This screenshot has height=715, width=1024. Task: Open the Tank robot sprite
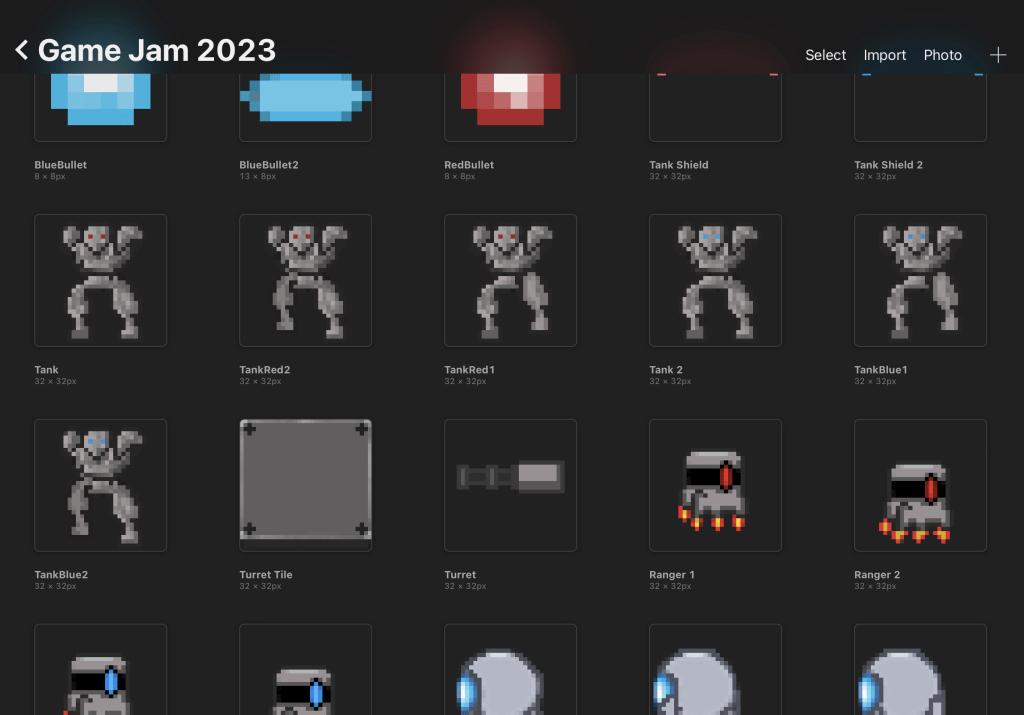(x=100, y=280)
